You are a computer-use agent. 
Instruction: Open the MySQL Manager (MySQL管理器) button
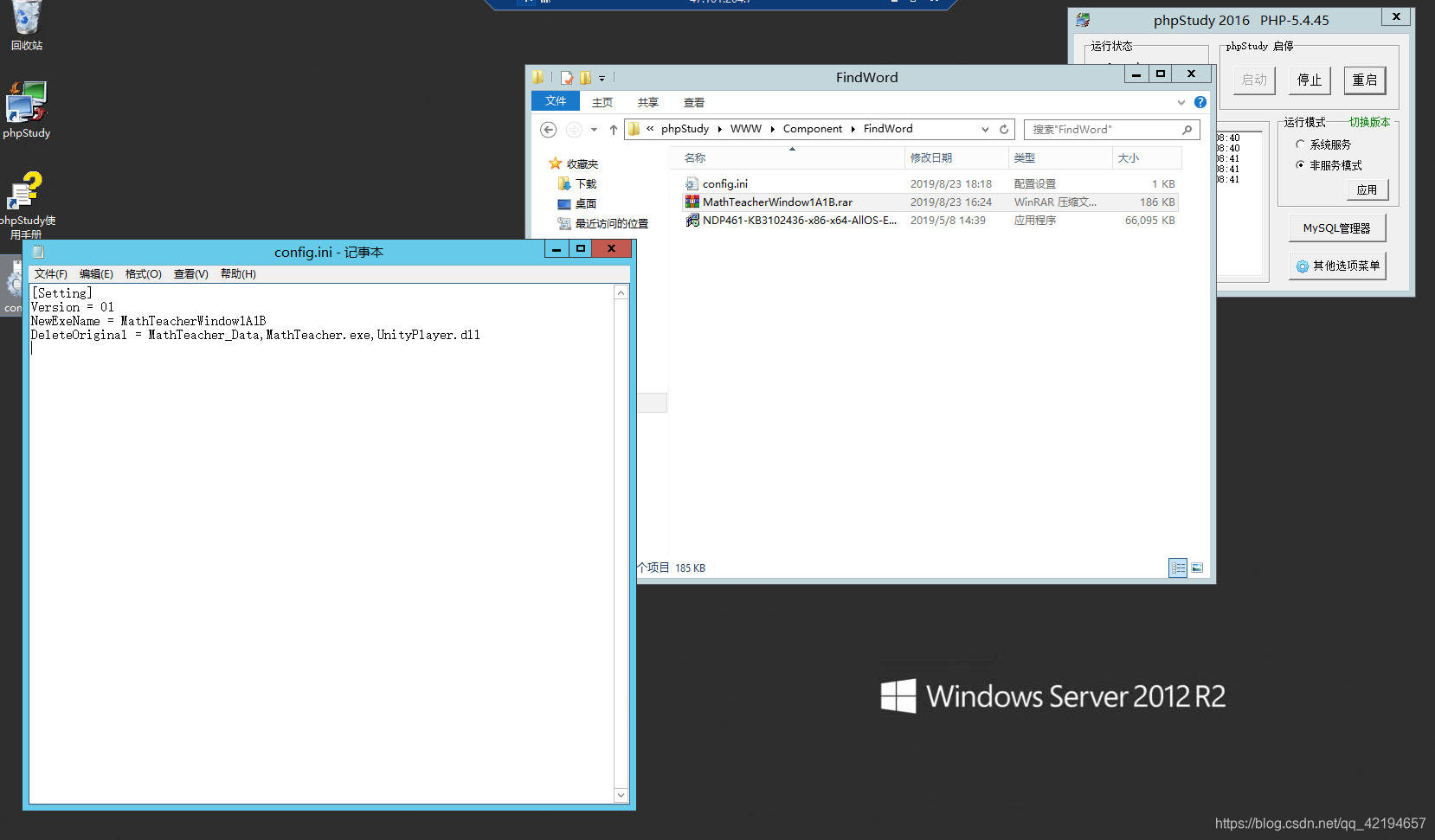click(x=1337, y=228)
